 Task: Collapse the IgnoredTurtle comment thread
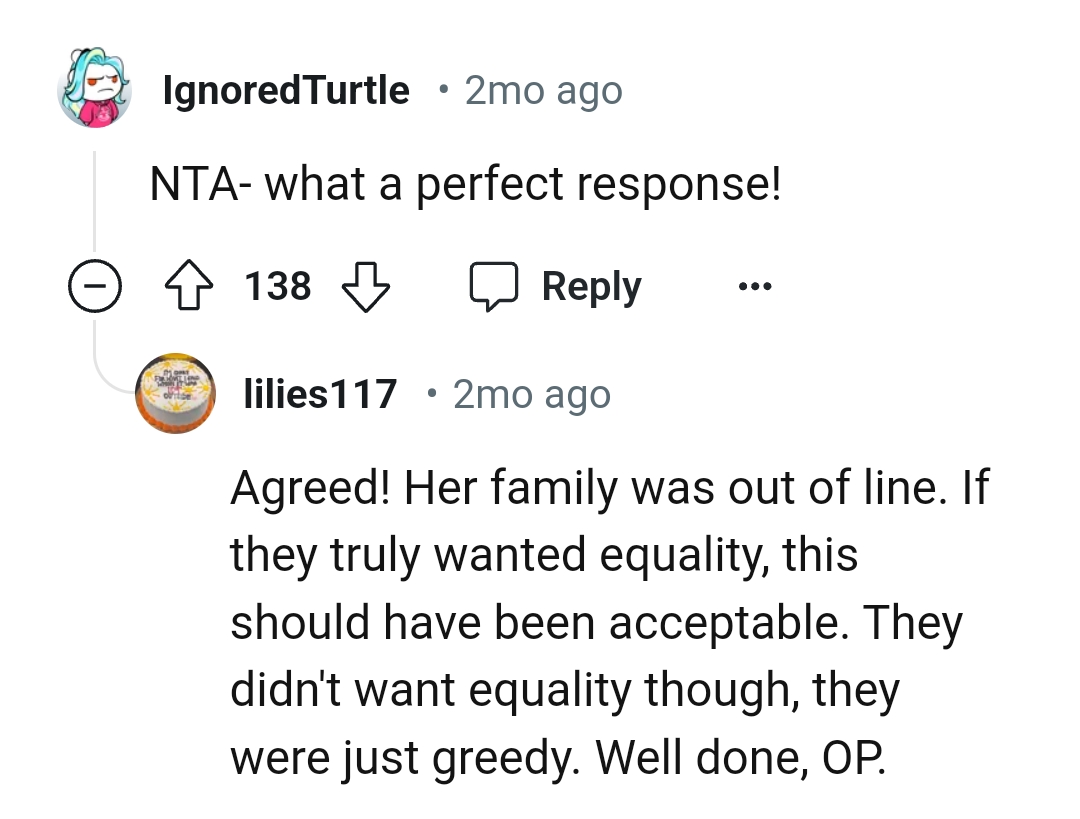coord(95,285)
